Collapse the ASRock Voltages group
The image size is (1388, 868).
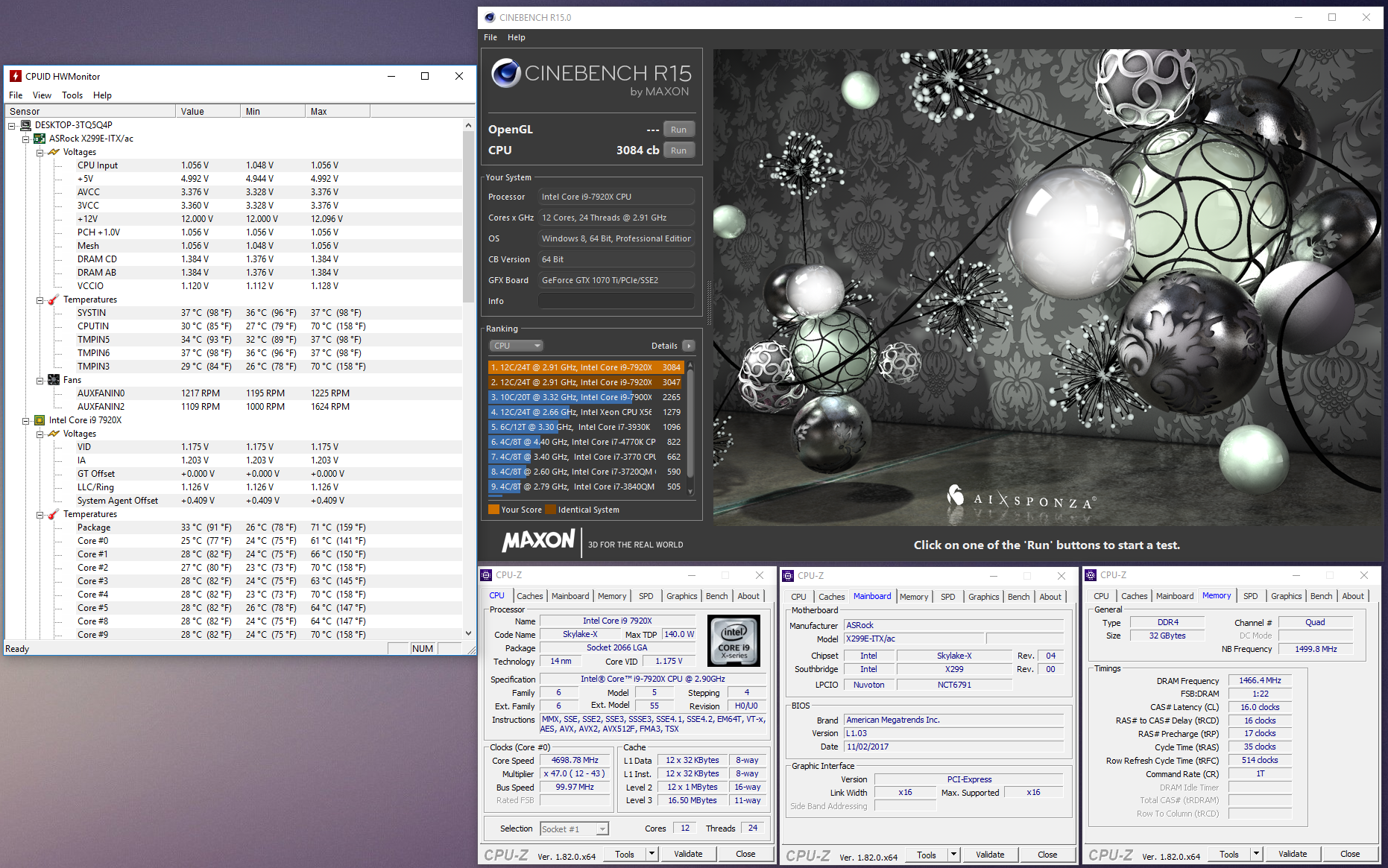[x=40, y=153]
